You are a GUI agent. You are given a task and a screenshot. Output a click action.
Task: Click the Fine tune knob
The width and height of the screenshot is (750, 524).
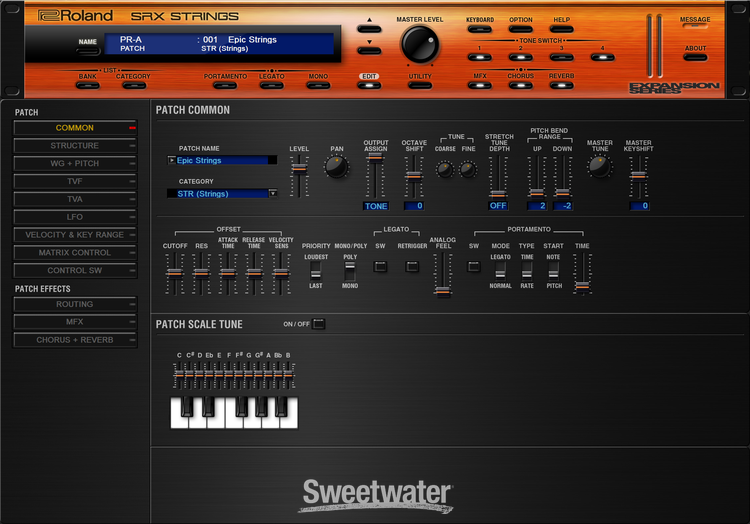click(468, 169)
